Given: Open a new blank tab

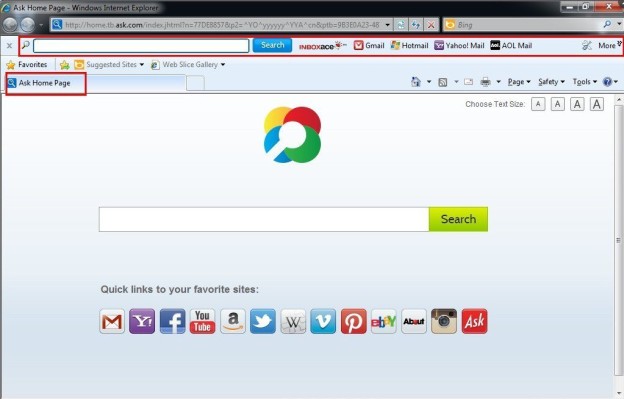Looking at the screenshot, I should click(x=195, y=84).
